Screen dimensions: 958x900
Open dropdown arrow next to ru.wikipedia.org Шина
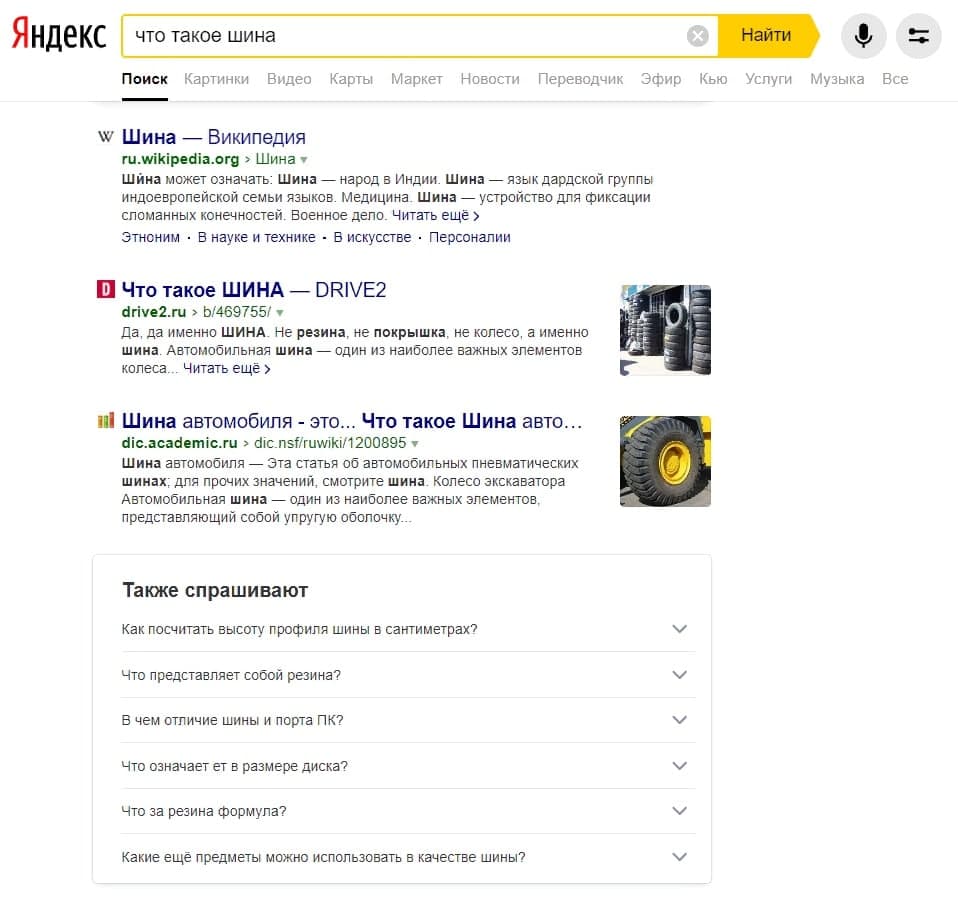[x=304, y=160]
